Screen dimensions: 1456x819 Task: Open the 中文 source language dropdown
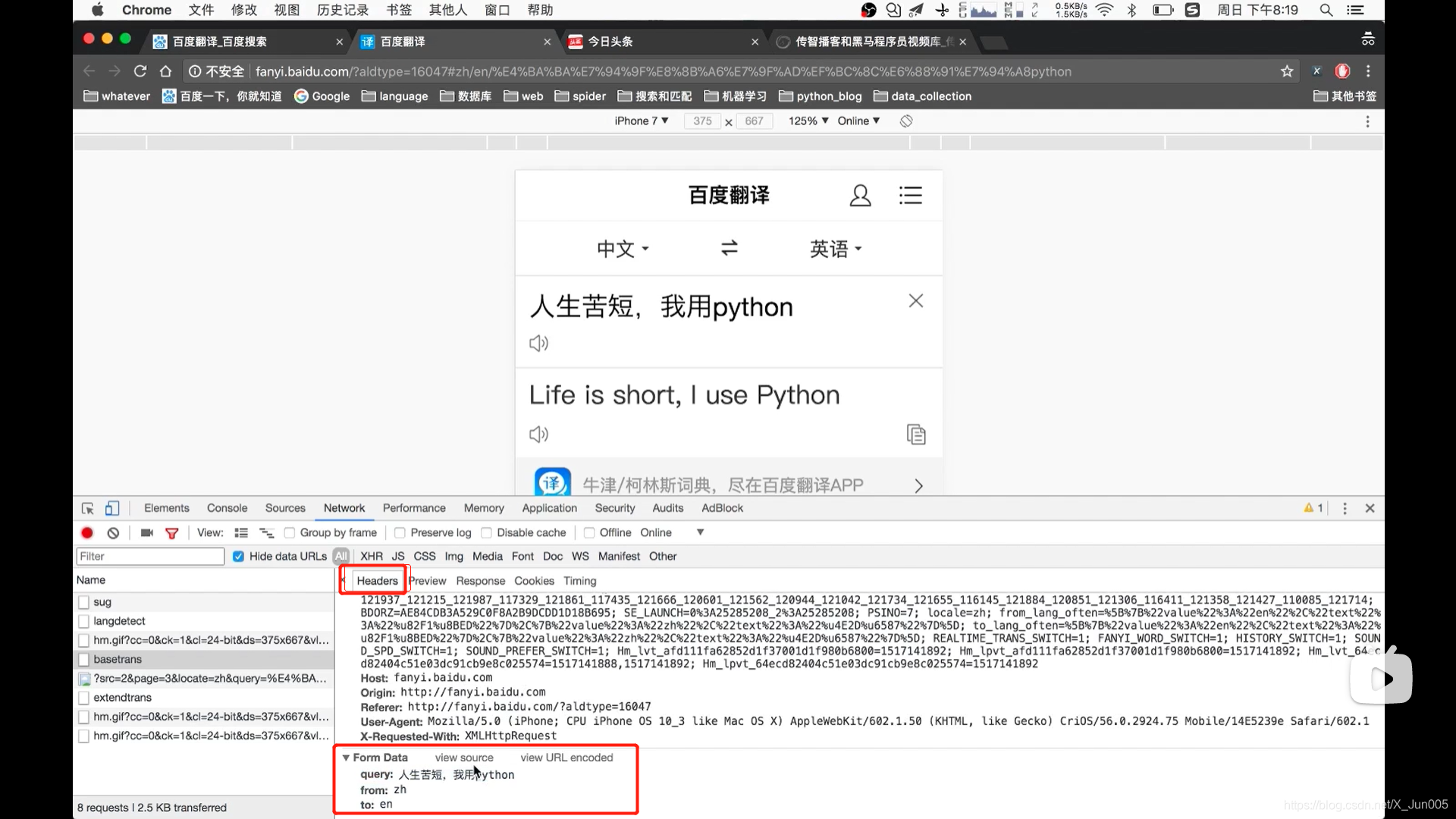[623, 249]
